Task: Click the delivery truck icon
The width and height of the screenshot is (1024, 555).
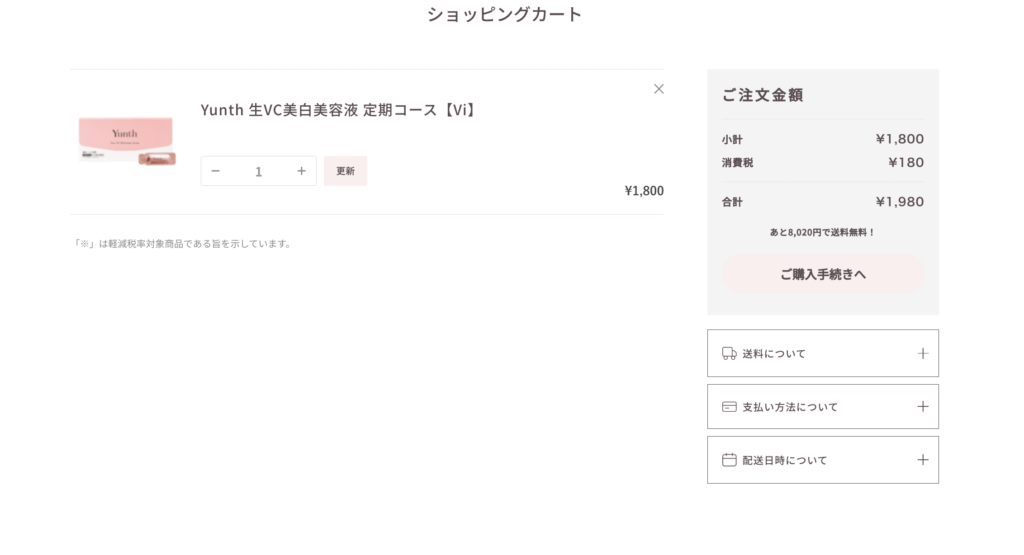Action: pos(729,353)
